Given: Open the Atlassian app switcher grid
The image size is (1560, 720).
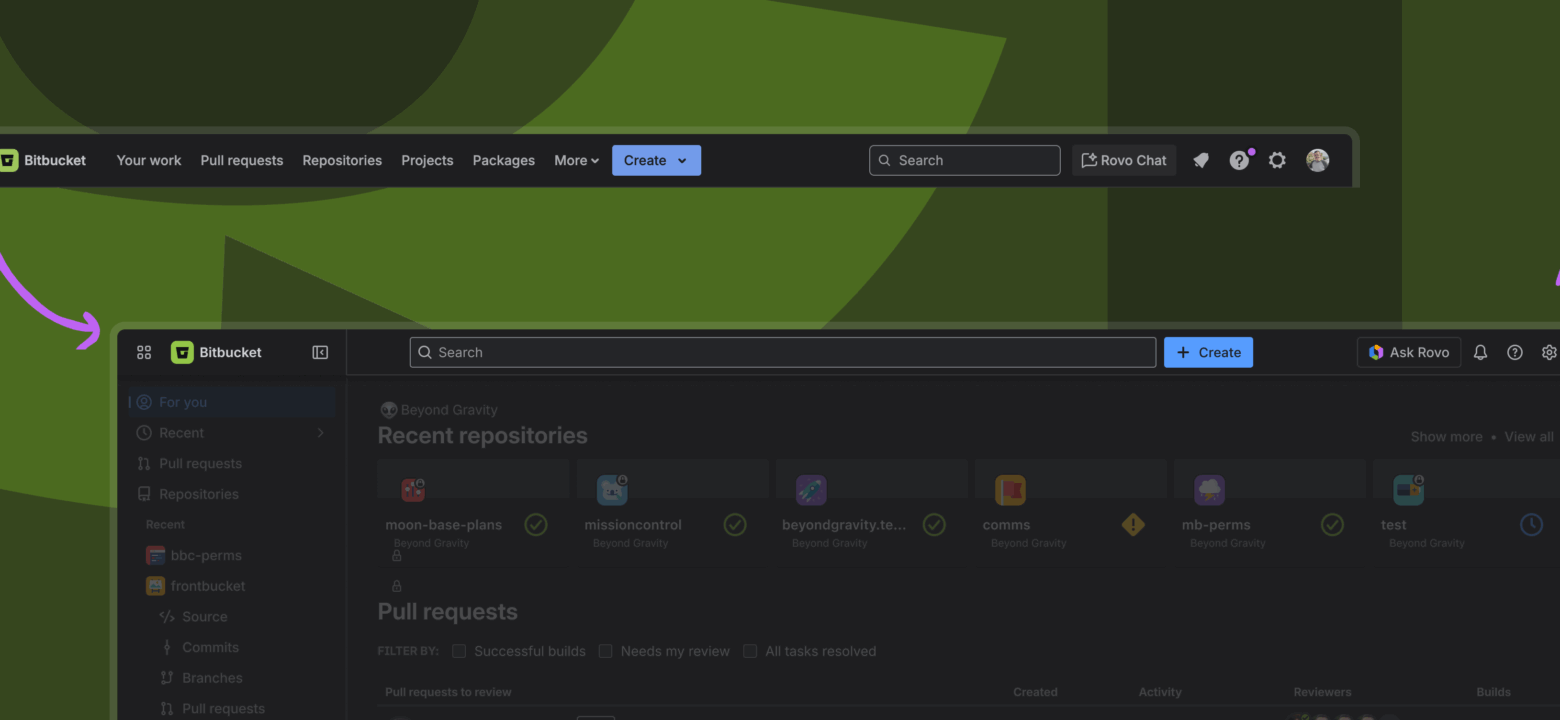Looking at the screenshot, I should (x=143, y=352).
